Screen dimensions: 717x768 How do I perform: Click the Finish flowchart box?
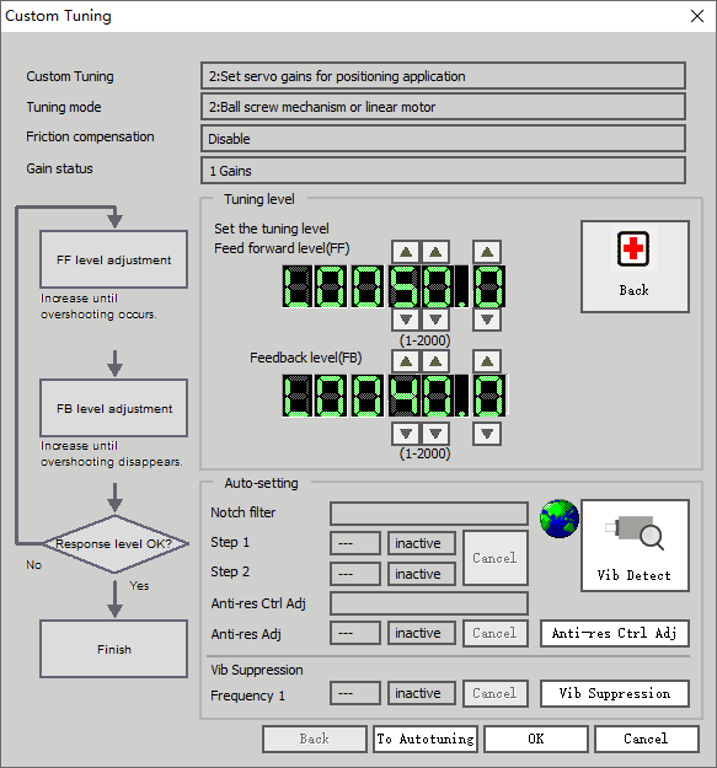[x=114, y=649]
